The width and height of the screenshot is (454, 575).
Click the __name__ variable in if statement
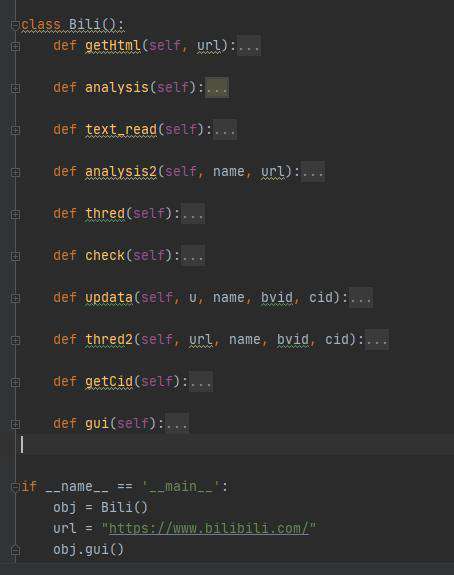77,487
